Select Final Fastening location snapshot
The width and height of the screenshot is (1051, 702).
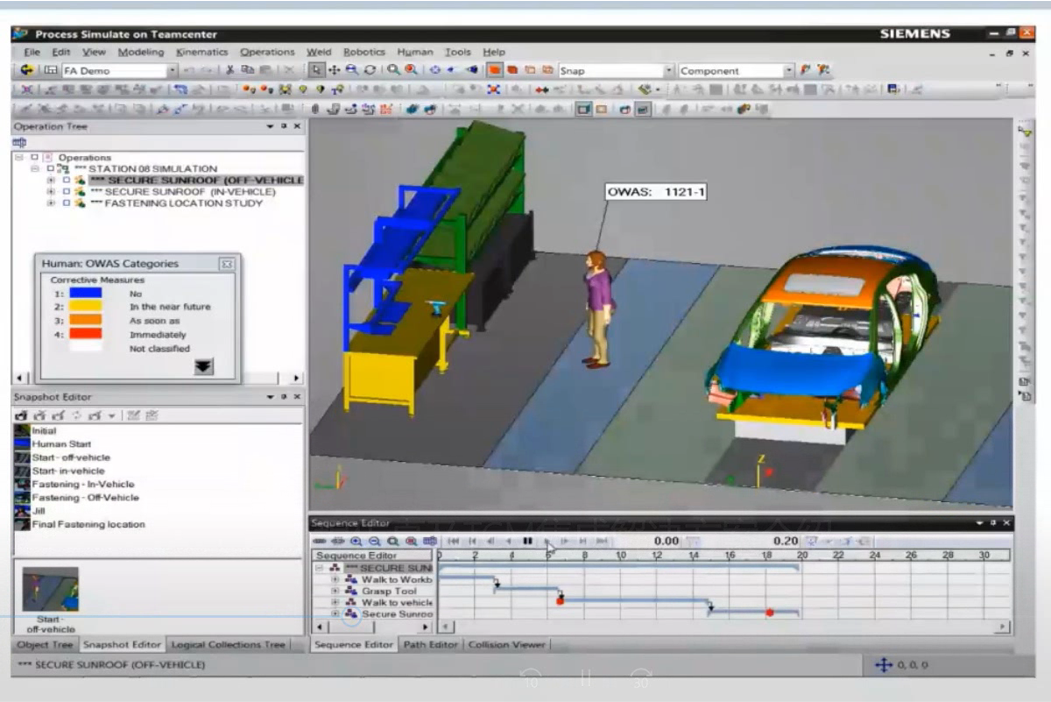click(88, 524)
